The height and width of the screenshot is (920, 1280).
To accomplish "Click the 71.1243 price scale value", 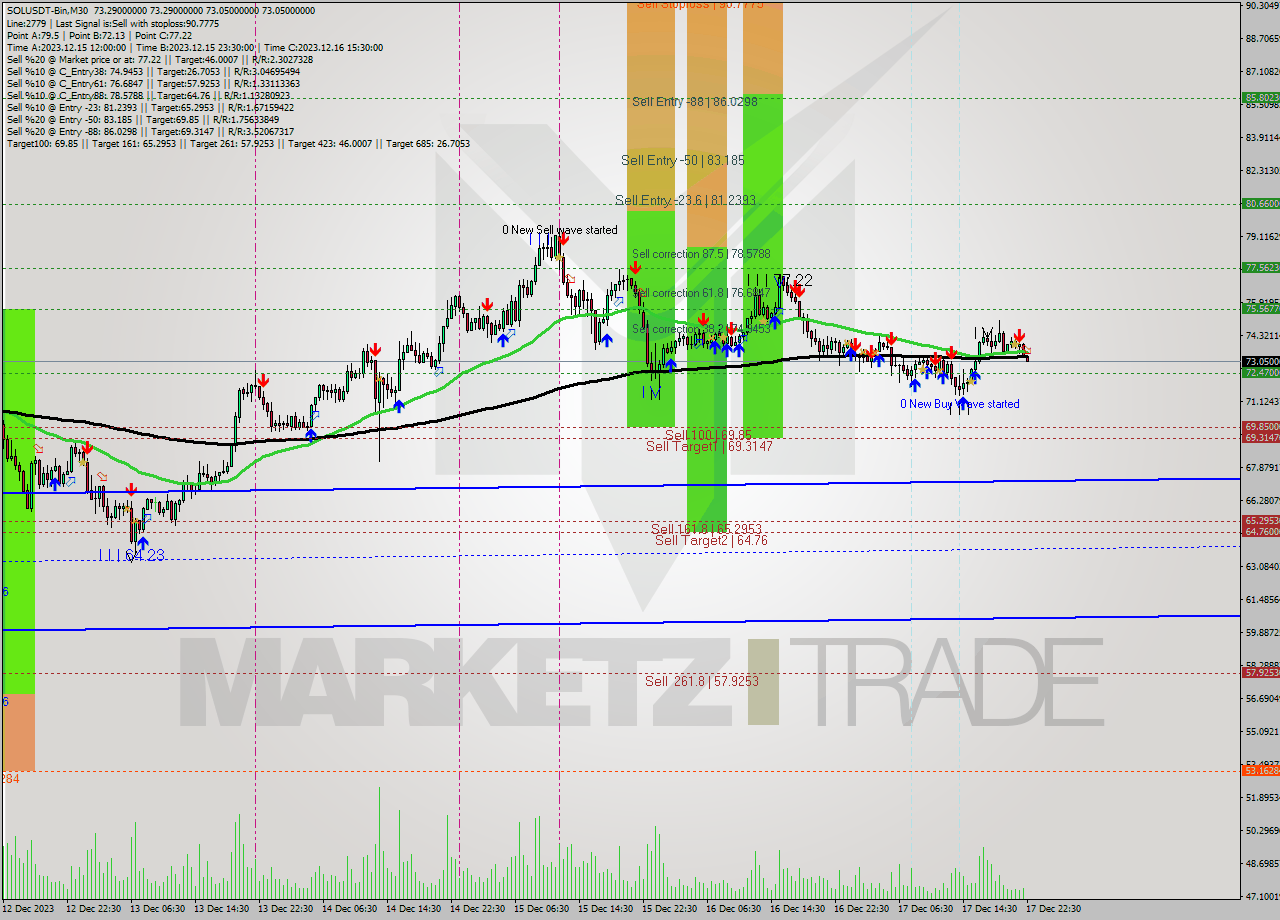I will click(1262, 401).
